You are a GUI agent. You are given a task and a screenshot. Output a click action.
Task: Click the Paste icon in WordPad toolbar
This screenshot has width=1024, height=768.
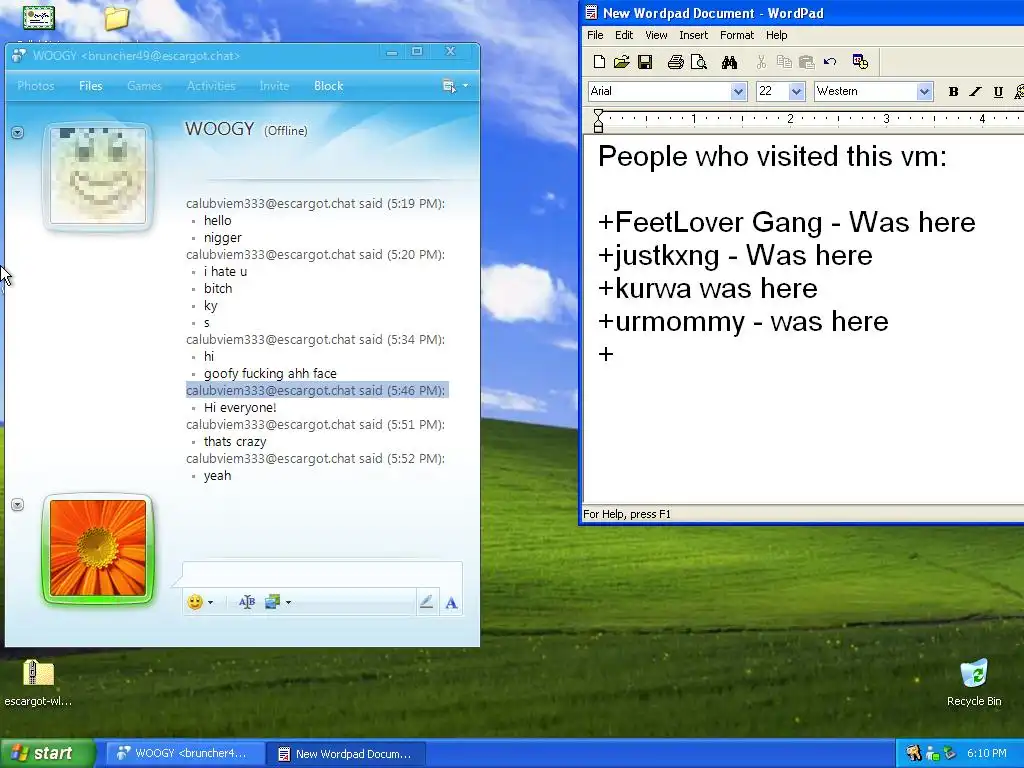click(807, 62)
